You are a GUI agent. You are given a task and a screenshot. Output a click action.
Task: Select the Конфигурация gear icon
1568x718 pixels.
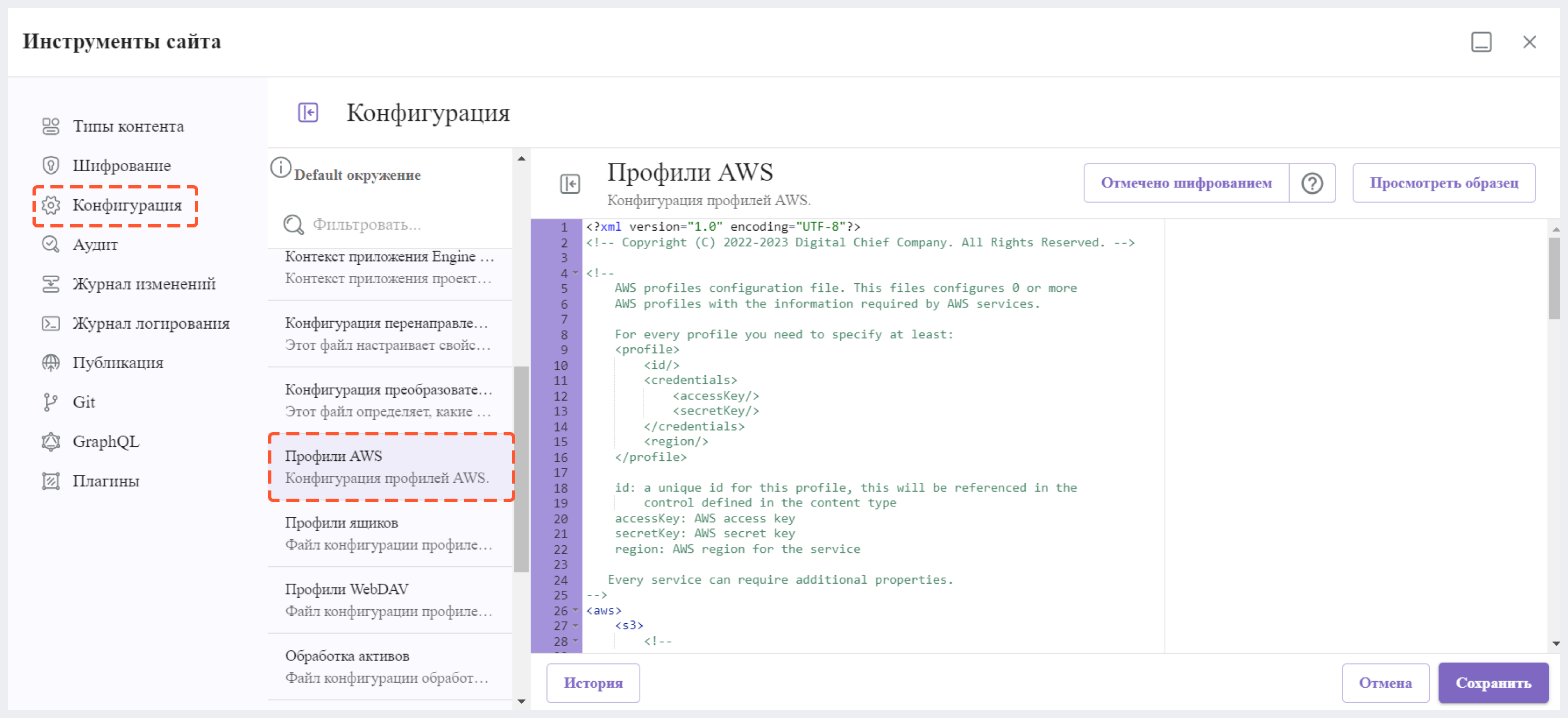tap(50, 205)
